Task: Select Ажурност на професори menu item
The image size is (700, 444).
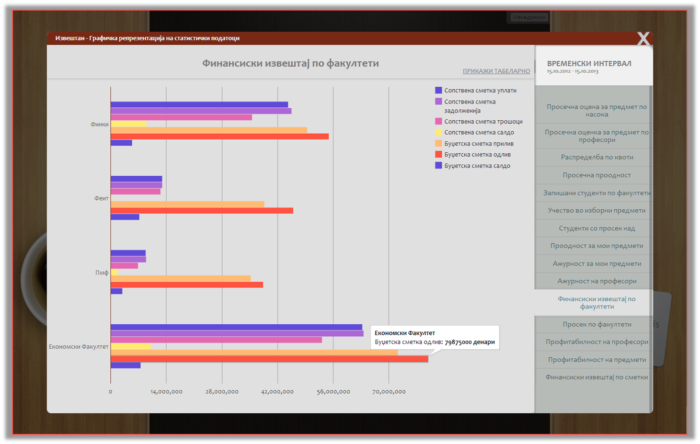Action: (596, 281)
